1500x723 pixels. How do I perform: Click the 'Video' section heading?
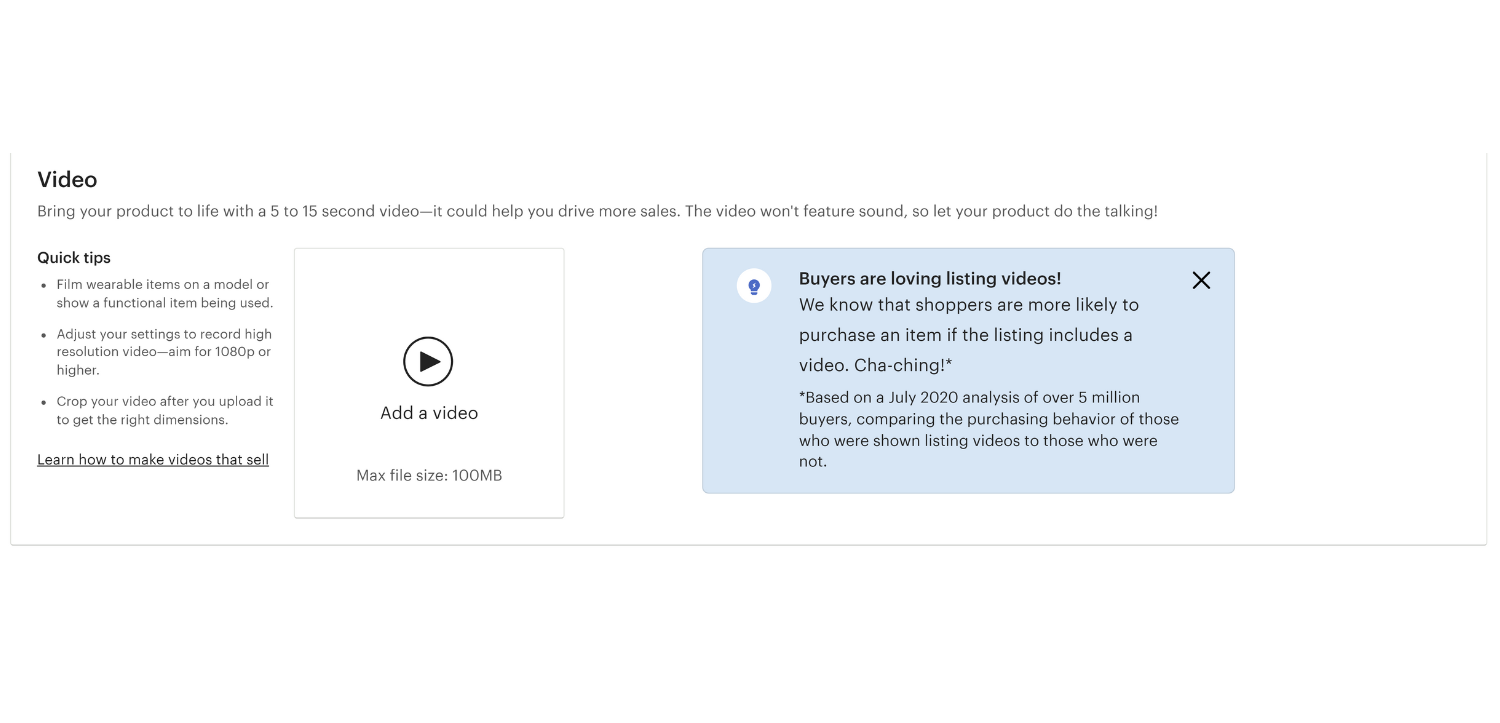tap(67, 180)
